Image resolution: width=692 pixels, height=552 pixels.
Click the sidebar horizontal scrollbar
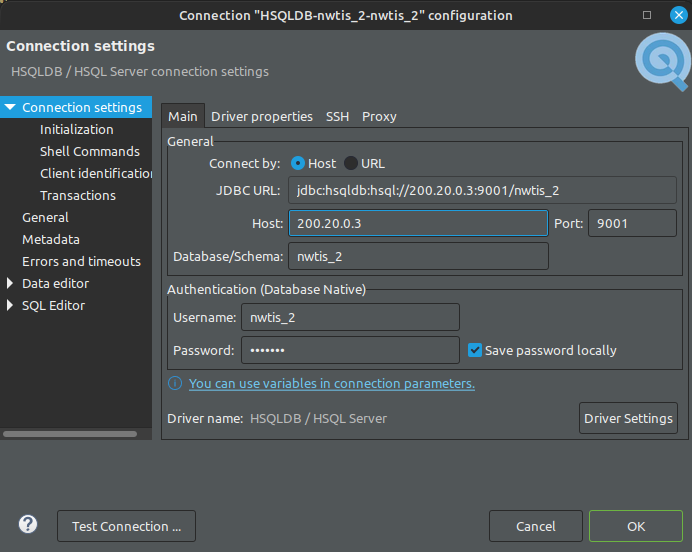coord(70,434)
